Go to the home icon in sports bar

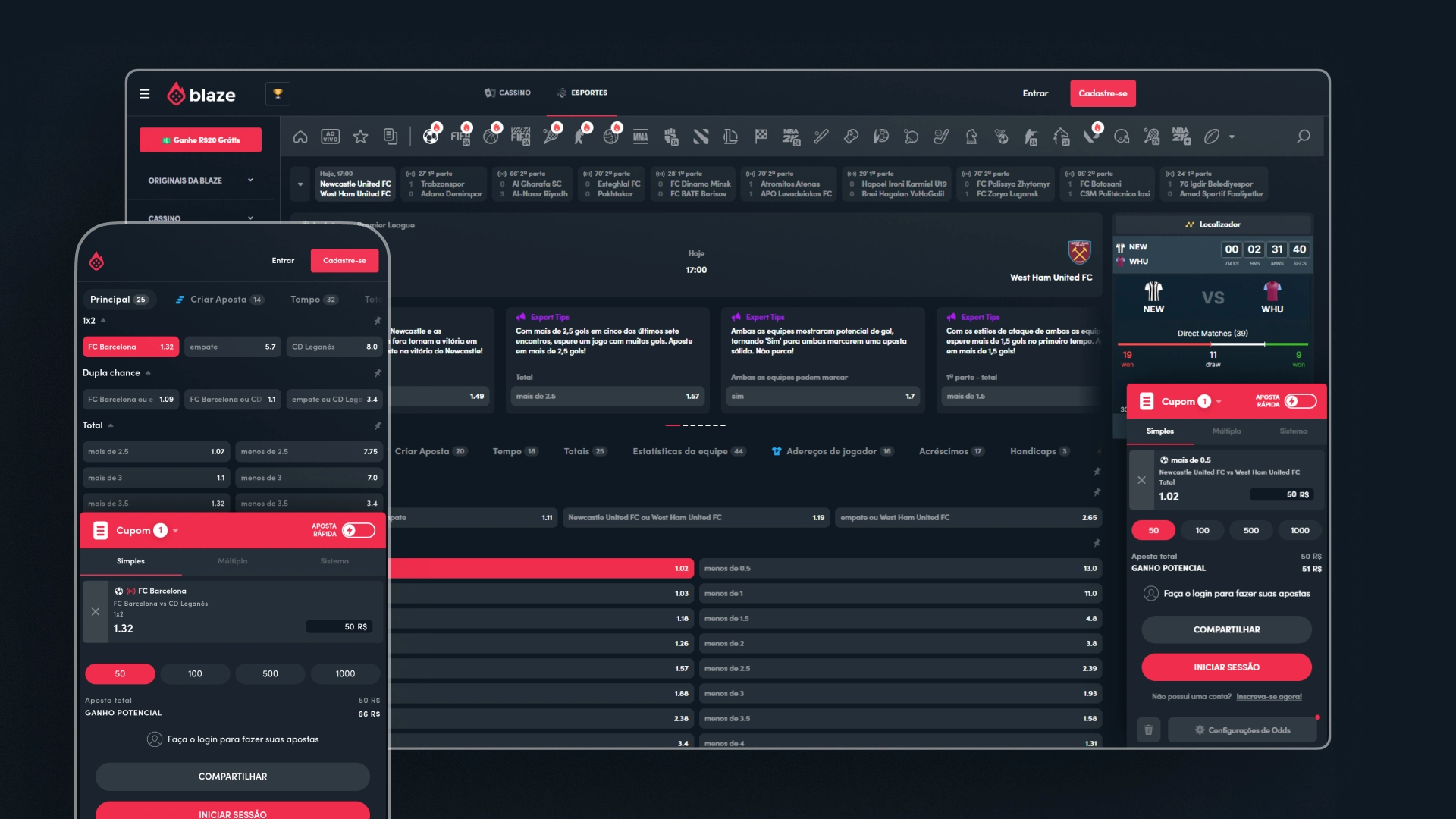tap(300, 136)
